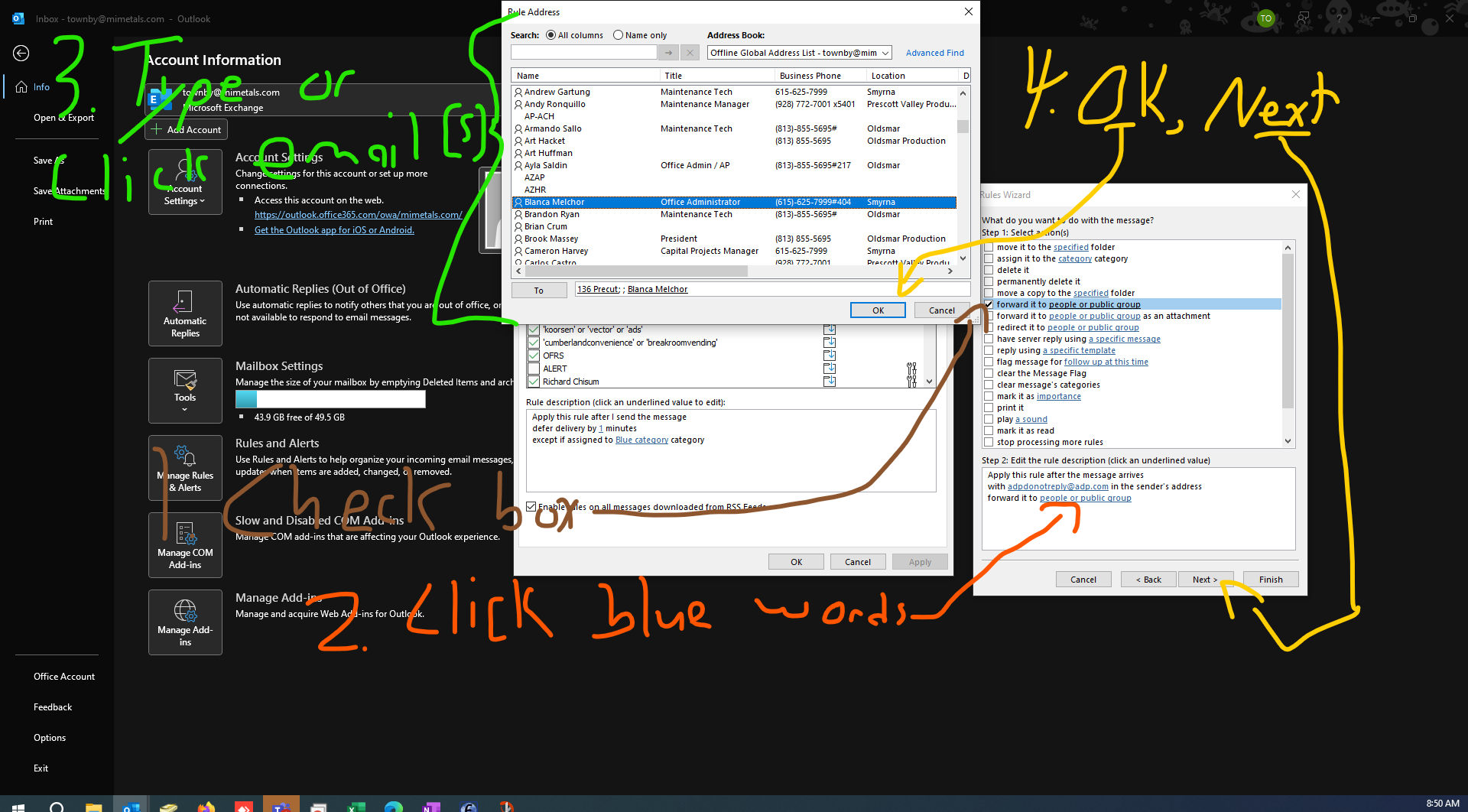Click the contact list horizontal scrollbar
Screen dimensions: 1468x812
[x=636, y=271]
